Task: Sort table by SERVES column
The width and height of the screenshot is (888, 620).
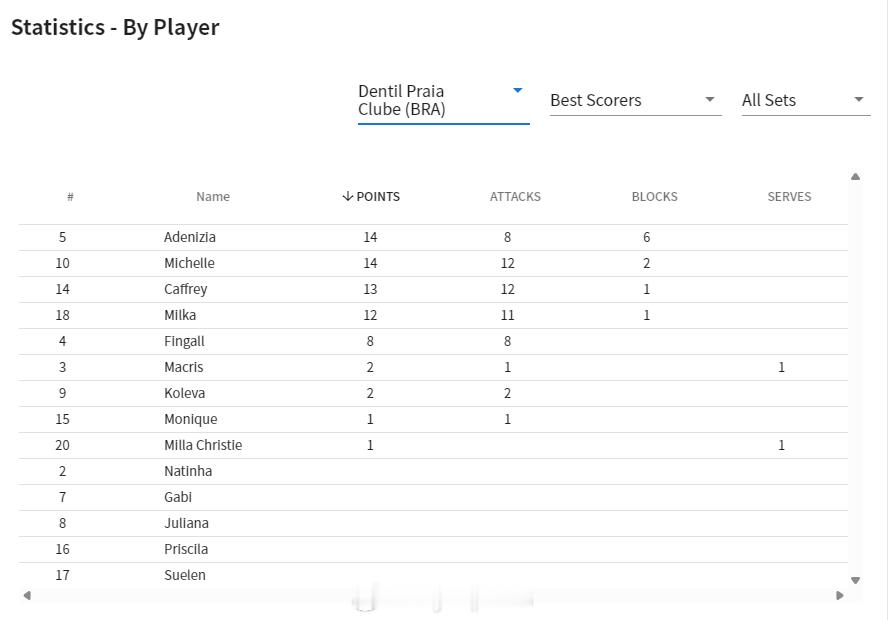Action: pyautogui.click(x=789, y=197)
